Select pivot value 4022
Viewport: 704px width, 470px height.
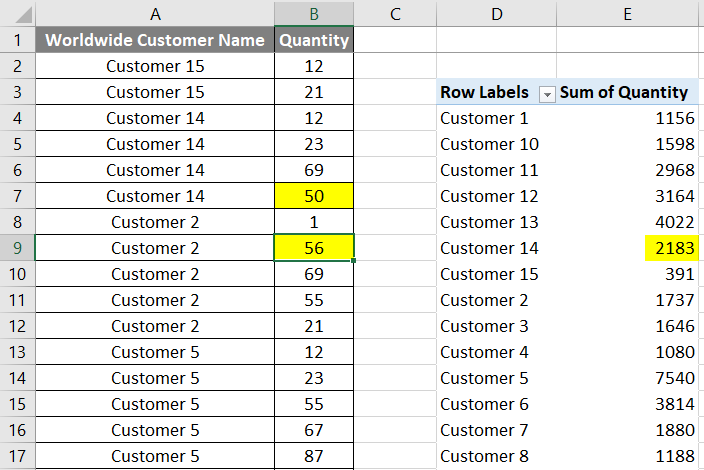(x=628, y=222)
